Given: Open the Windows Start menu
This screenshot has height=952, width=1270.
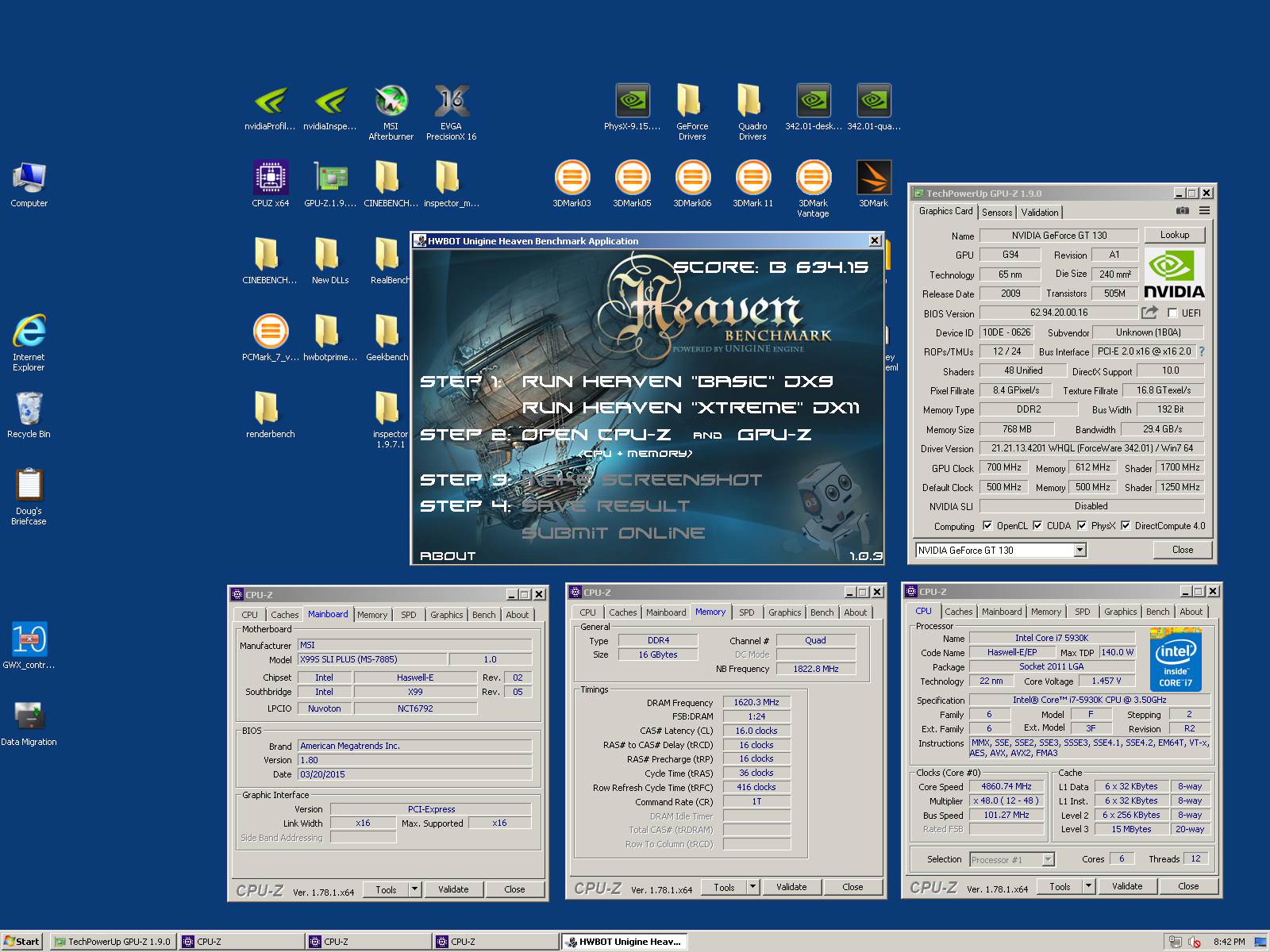Looking at the screenshot, I should [21, 942].
